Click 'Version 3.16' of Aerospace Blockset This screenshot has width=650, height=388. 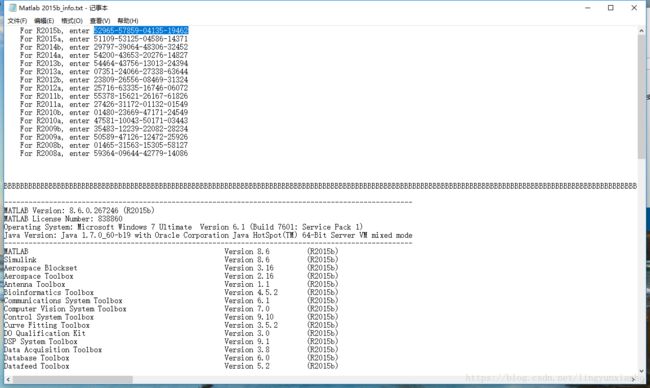coord(249,268)
